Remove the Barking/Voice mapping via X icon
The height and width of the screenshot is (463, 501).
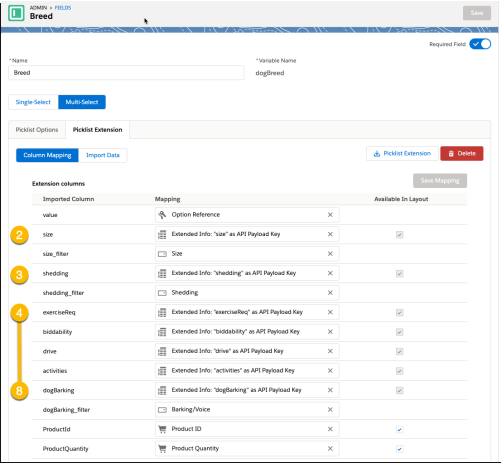coord(330,410)
